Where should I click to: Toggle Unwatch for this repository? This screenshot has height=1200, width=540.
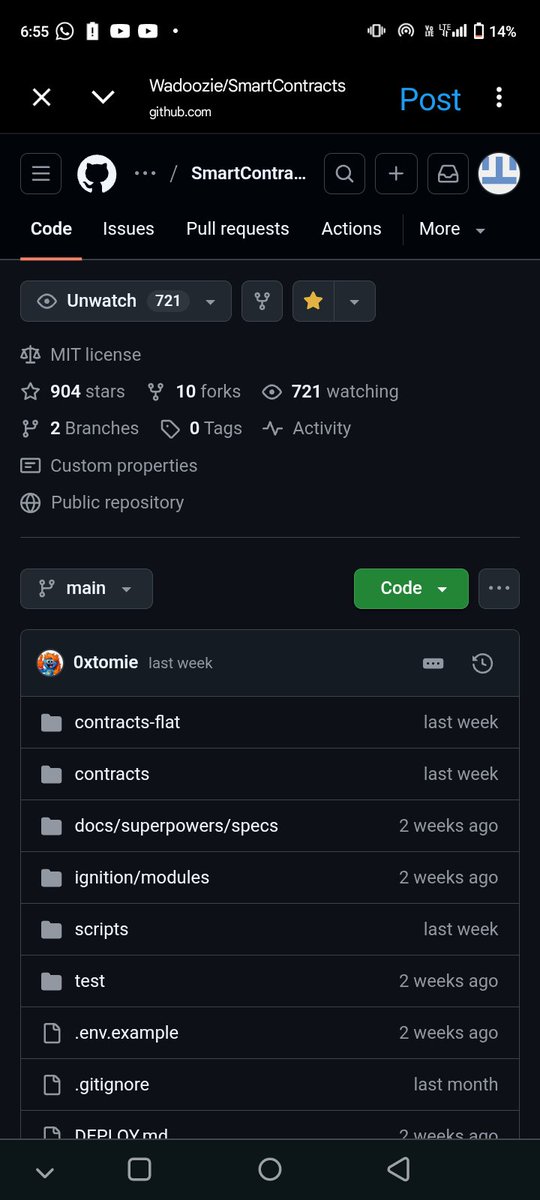(x=126, y=301)
